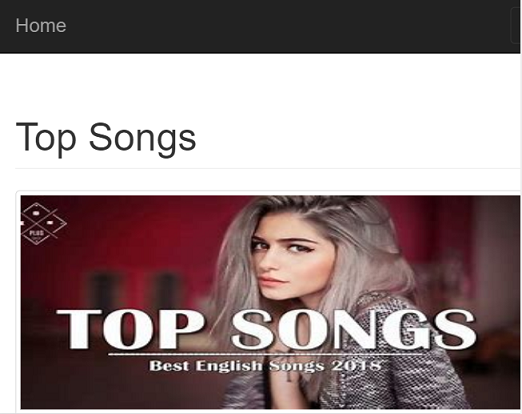This screenshot has width=522, height=414.
Task: Click the Home link in navbar
Action: click(41, 26)
